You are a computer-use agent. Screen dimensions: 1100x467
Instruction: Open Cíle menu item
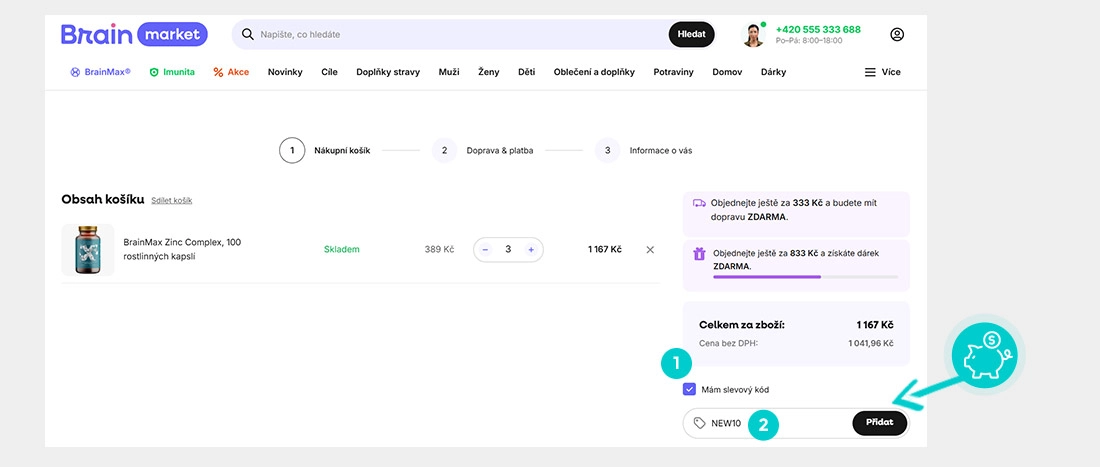[330, 72]
